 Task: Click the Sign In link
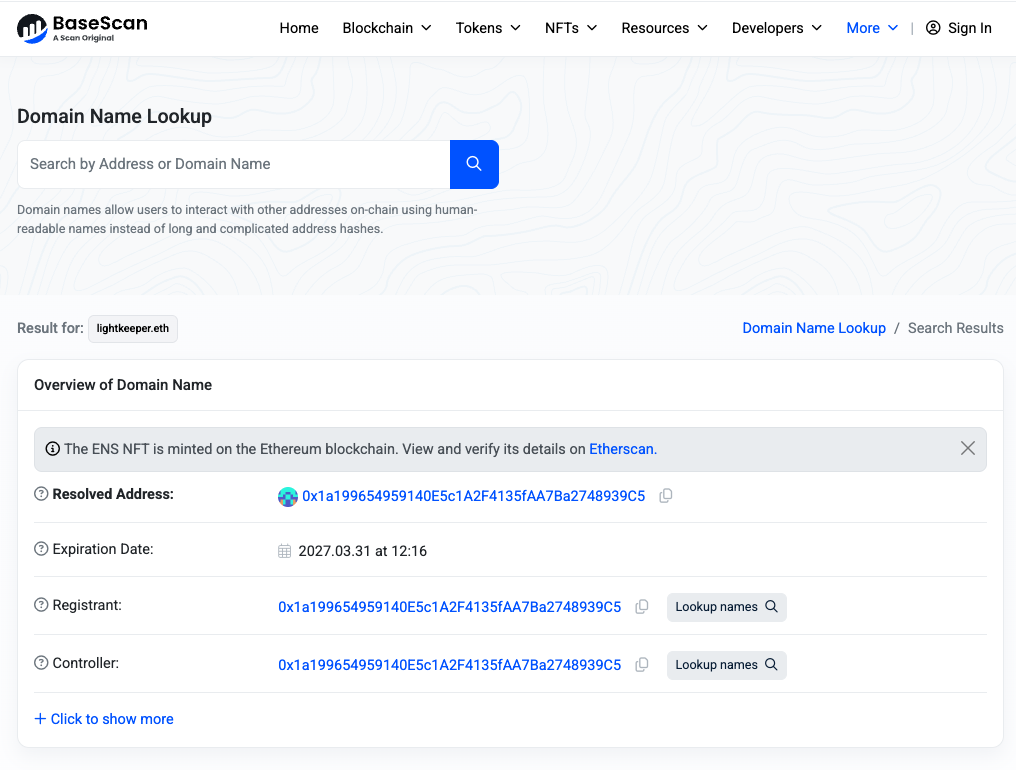pos(959,28)
